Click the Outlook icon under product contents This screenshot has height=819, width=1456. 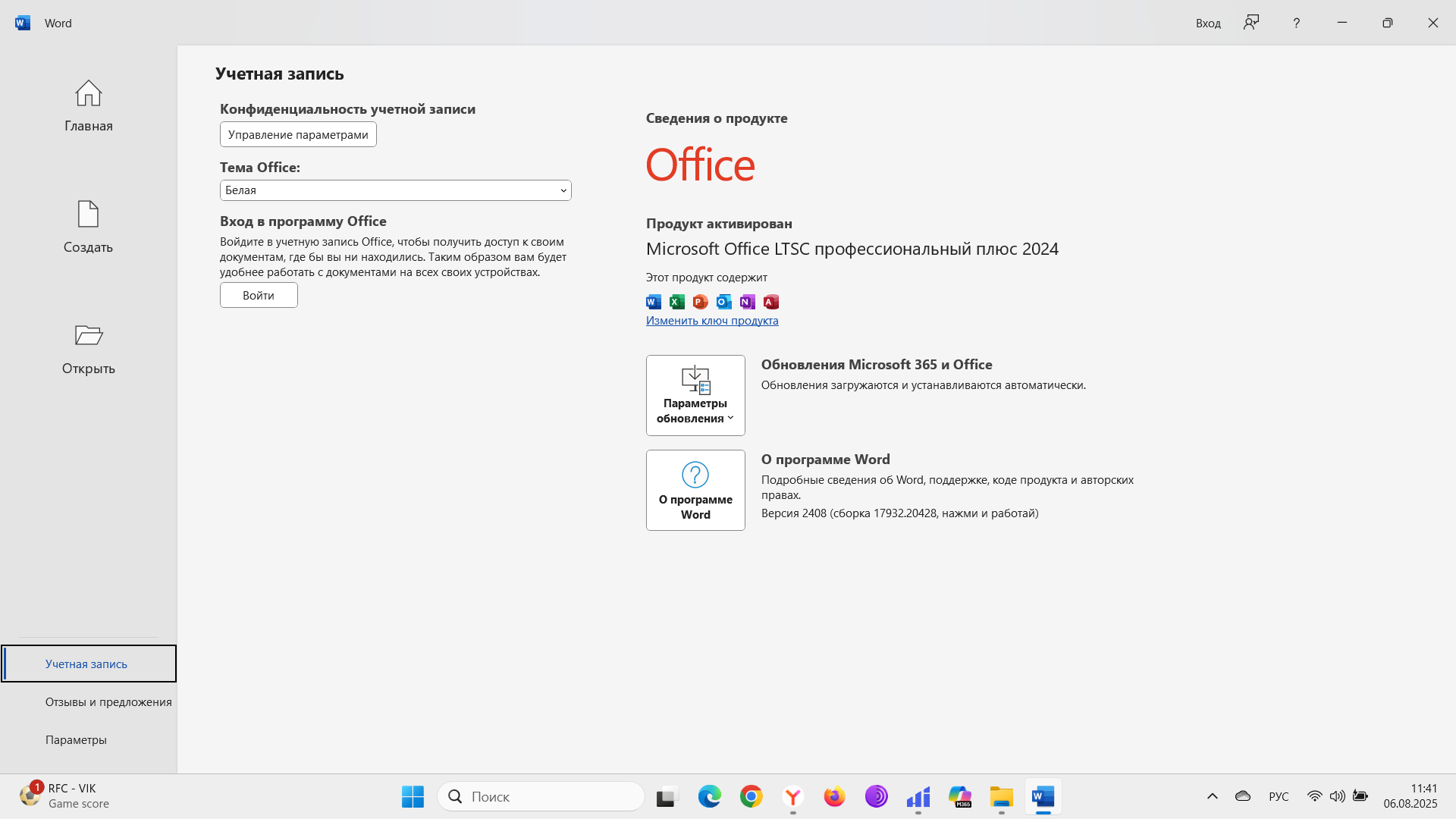[x=724, y=302]
